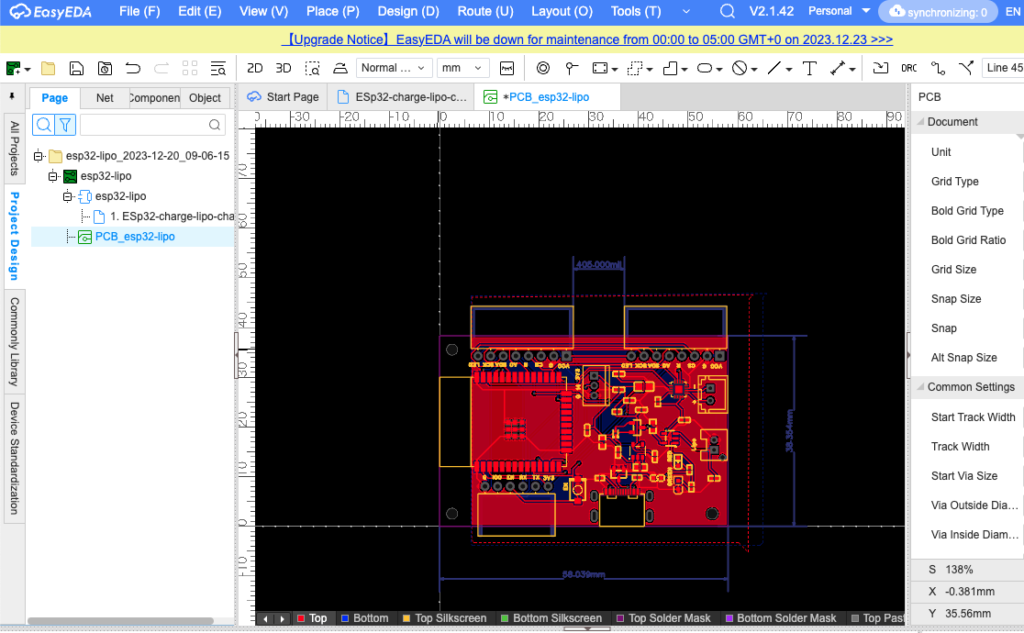Run the DRC check
This screenshot has height=633, width=1024.
[x=909, y=68]
